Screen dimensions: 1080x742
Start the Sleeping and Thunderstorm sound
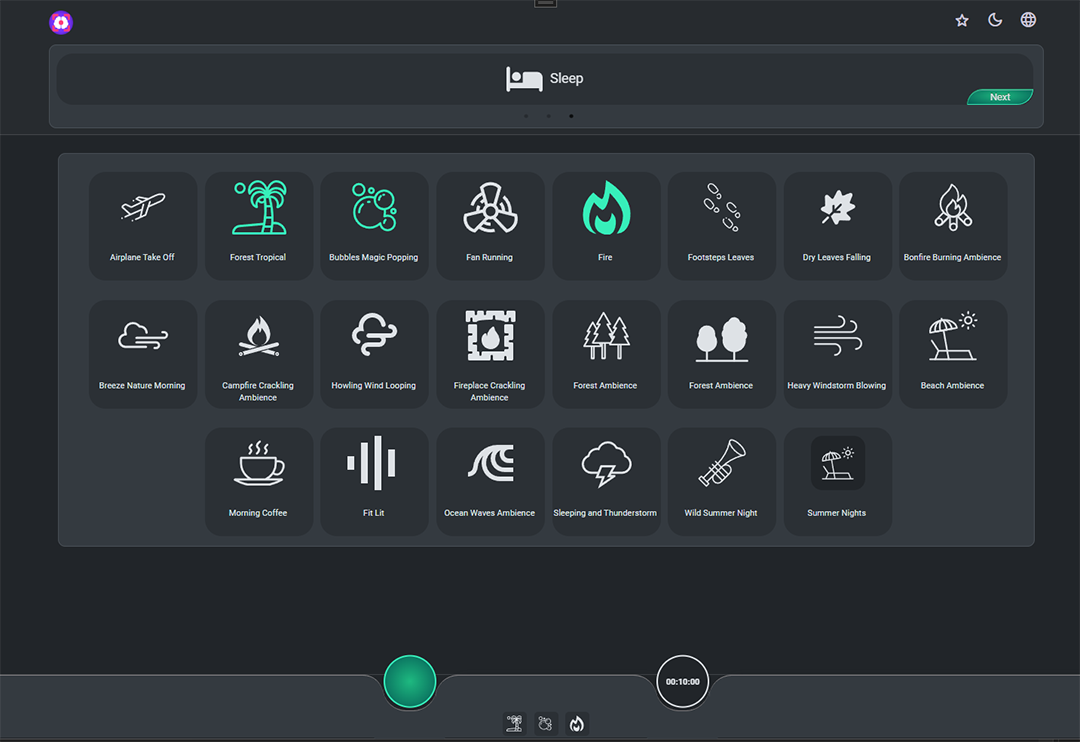[x=605, y=481]
